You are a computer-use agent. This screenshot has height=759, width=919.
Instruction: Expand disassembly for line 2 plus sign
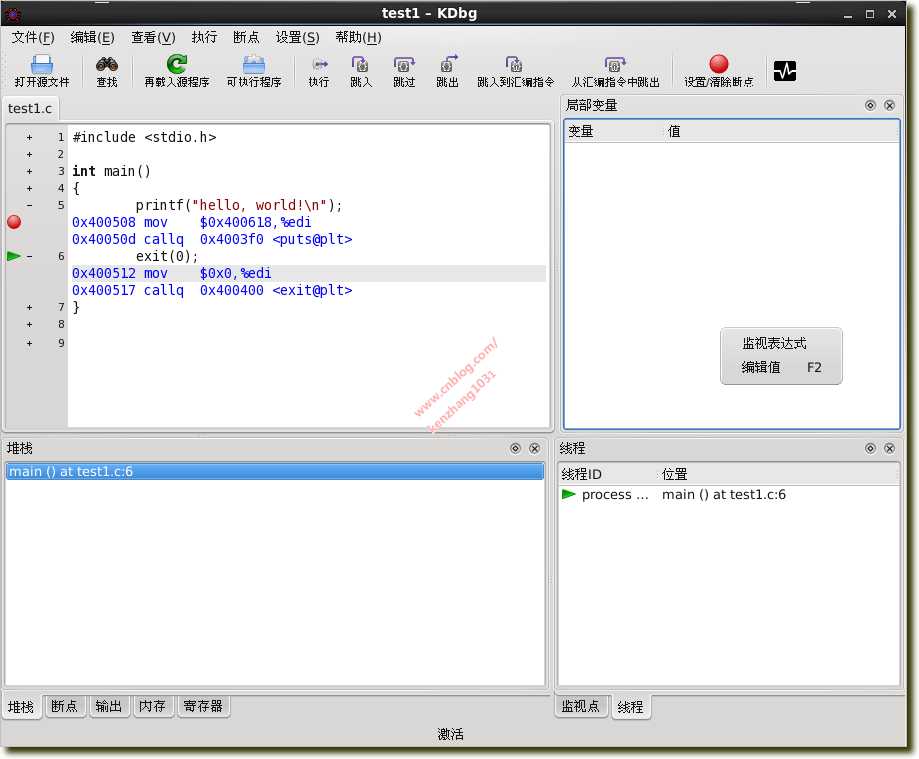[29, 154]
